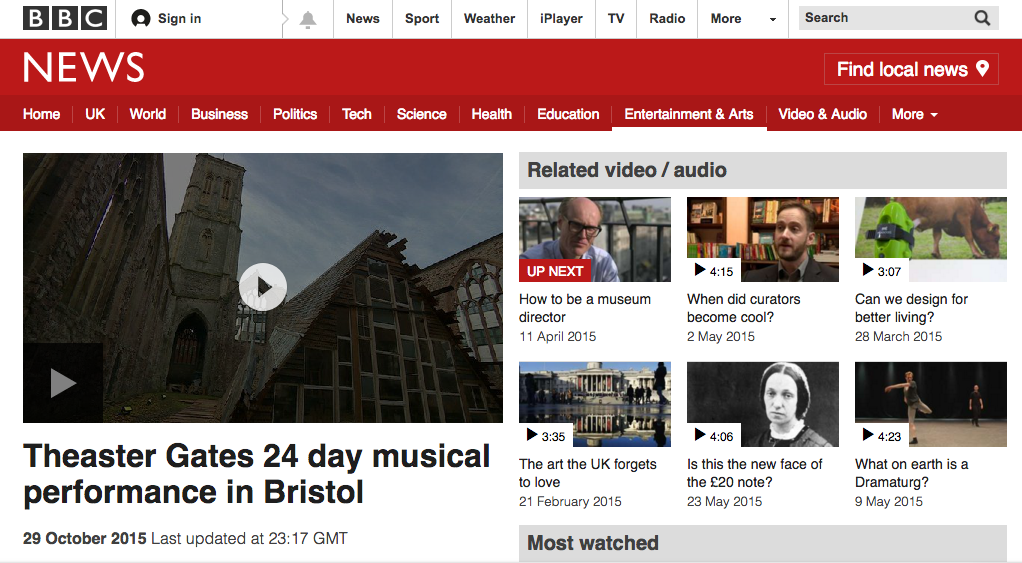The height and width of the screenshot is (563, 1022).
Task: Click the 4:06 play duration badge
Action: click(713, 436)
